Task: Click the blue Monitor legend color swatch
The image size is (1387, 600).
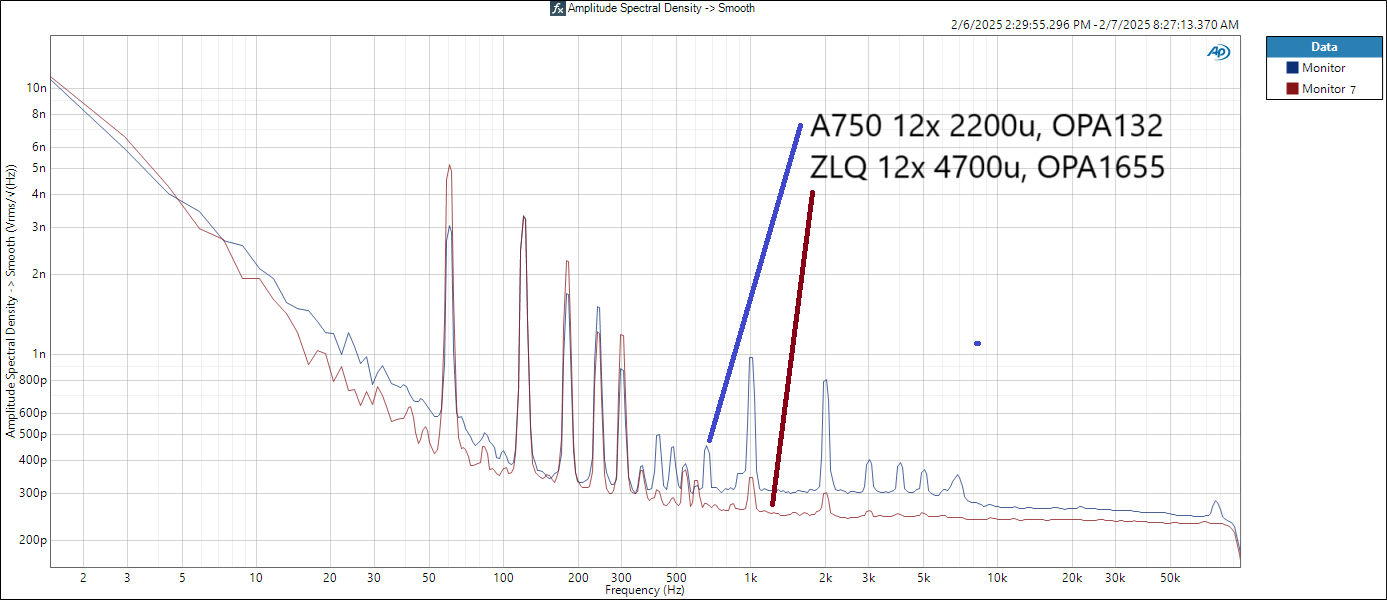Action: pyautogui.click(x=1292, y=68)
